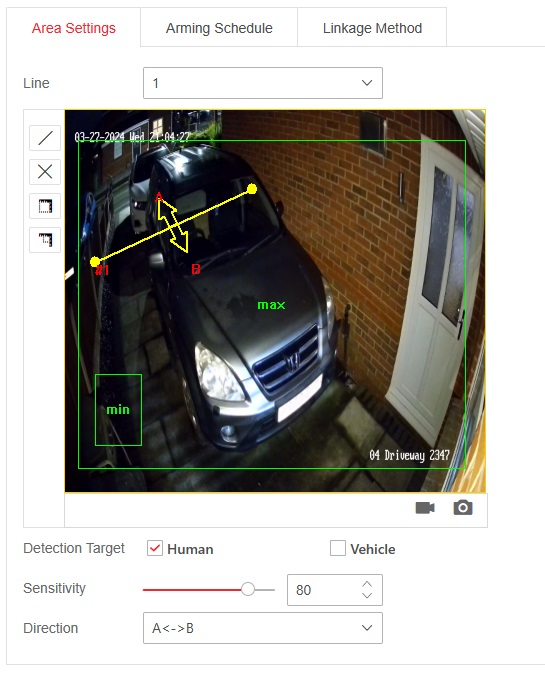Open the Linkage Method tab

coord(372,28)
